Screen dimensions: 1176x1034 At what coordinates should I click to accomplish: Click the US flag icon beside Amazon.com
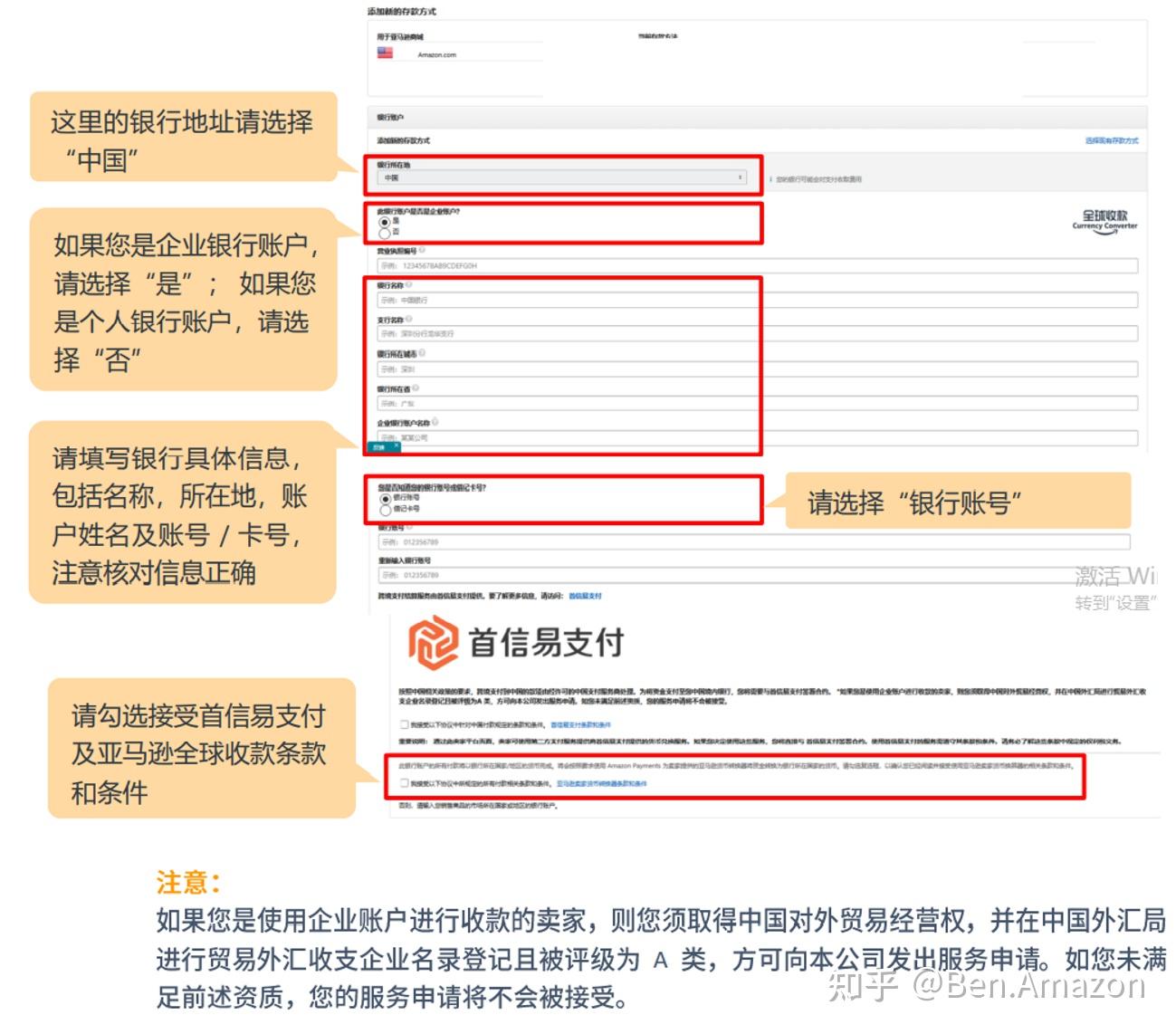pos(384,53)
